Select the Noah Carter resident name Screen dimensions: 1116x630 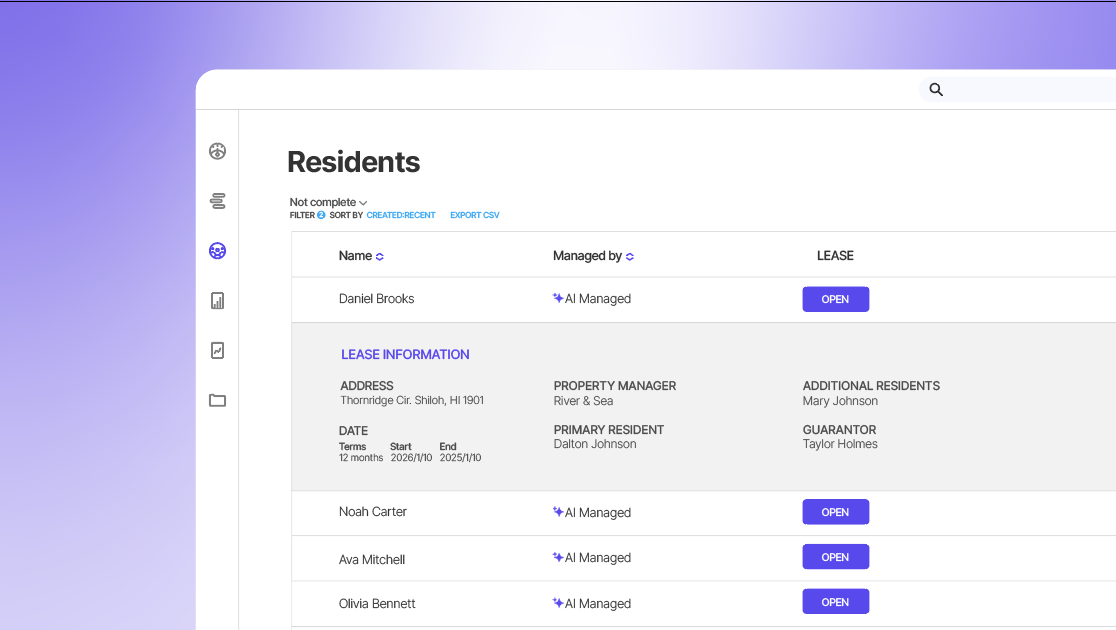tap(373, 512)
